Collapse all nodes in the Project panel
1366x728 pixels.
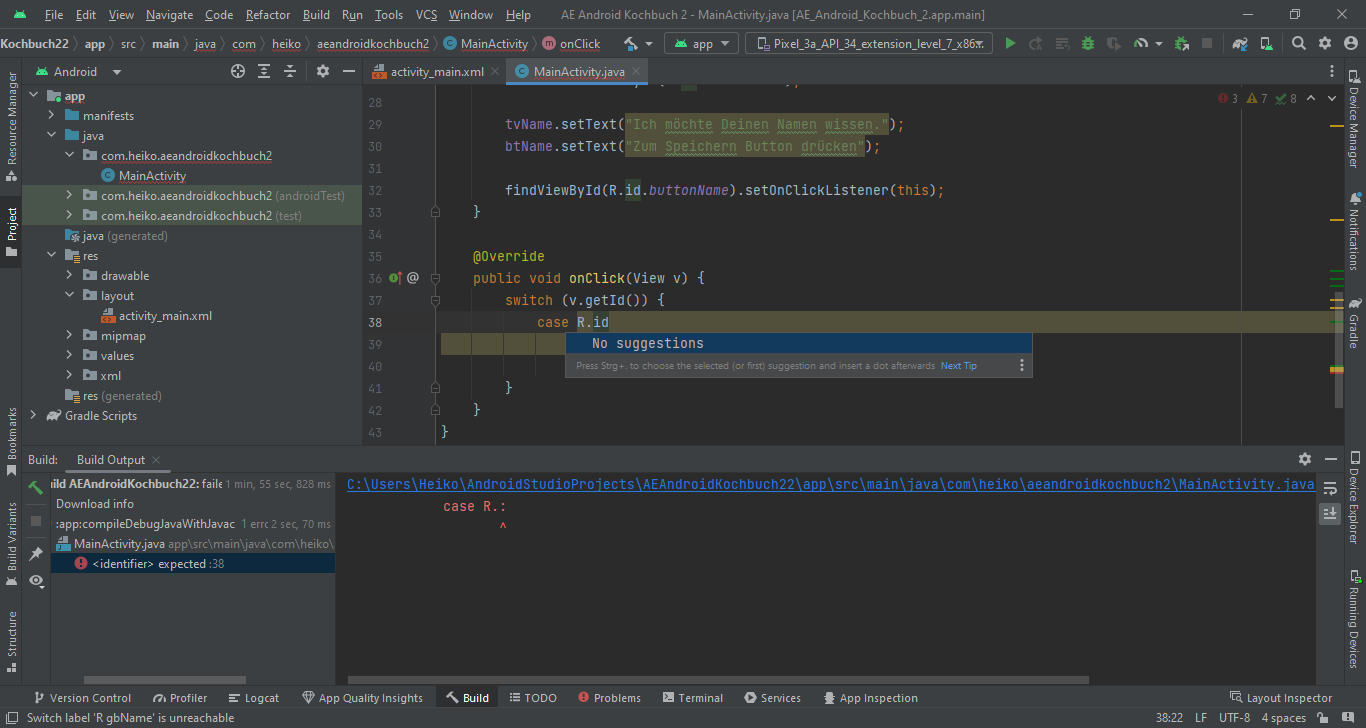[290, 72]
